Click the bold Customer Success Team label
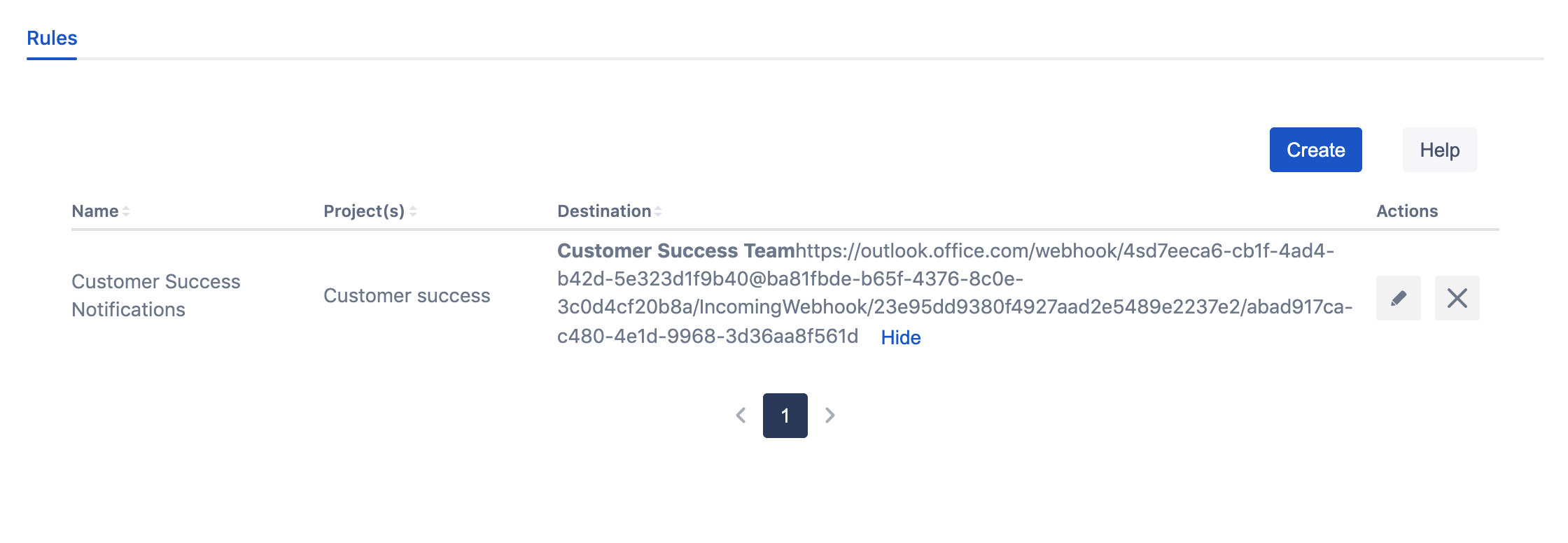1568x543 pixels. tap(675, 251)
